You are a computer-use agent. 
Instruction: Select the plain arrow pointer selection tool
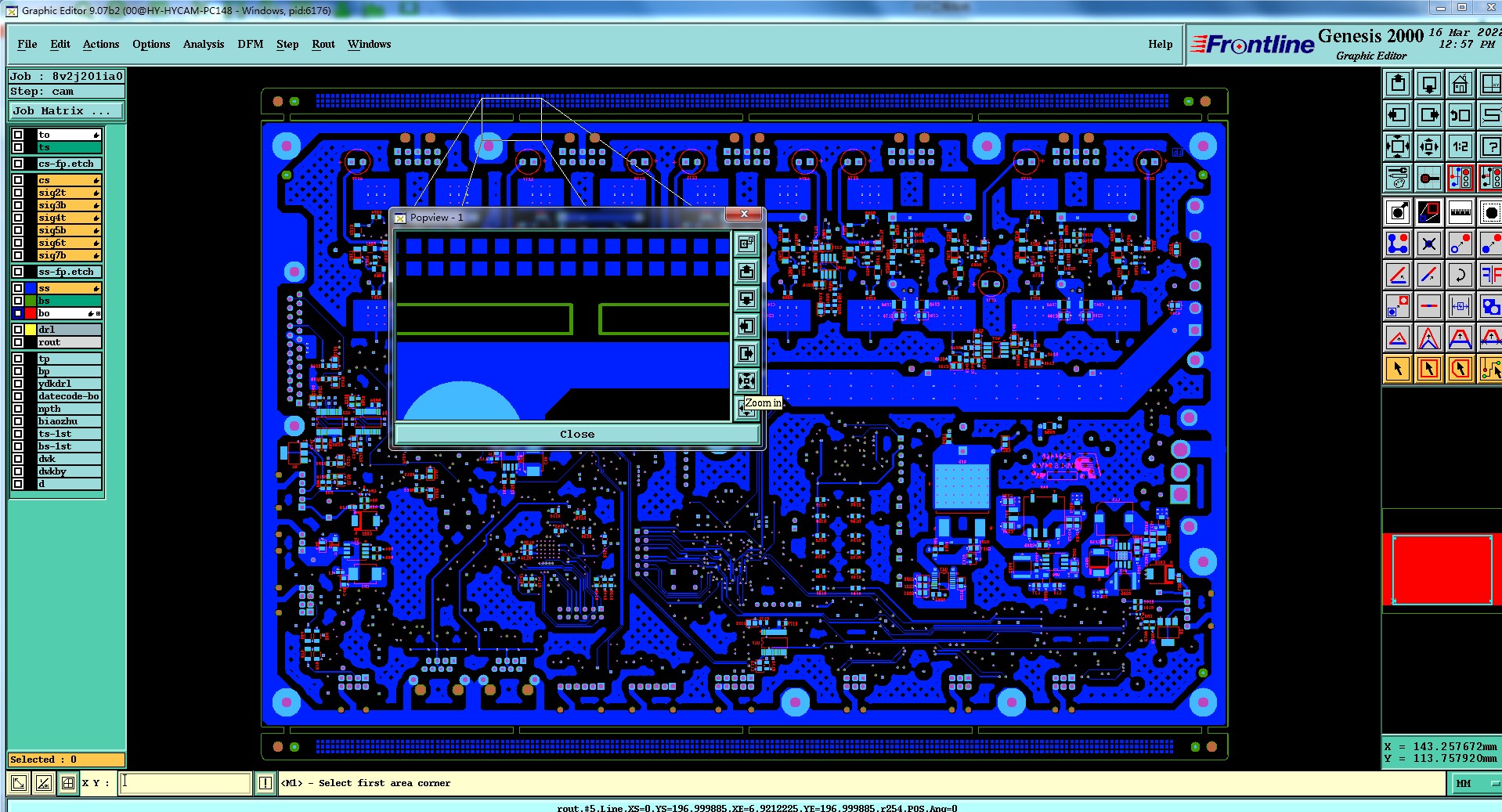pyautogui.click(x=1398, y=369)
